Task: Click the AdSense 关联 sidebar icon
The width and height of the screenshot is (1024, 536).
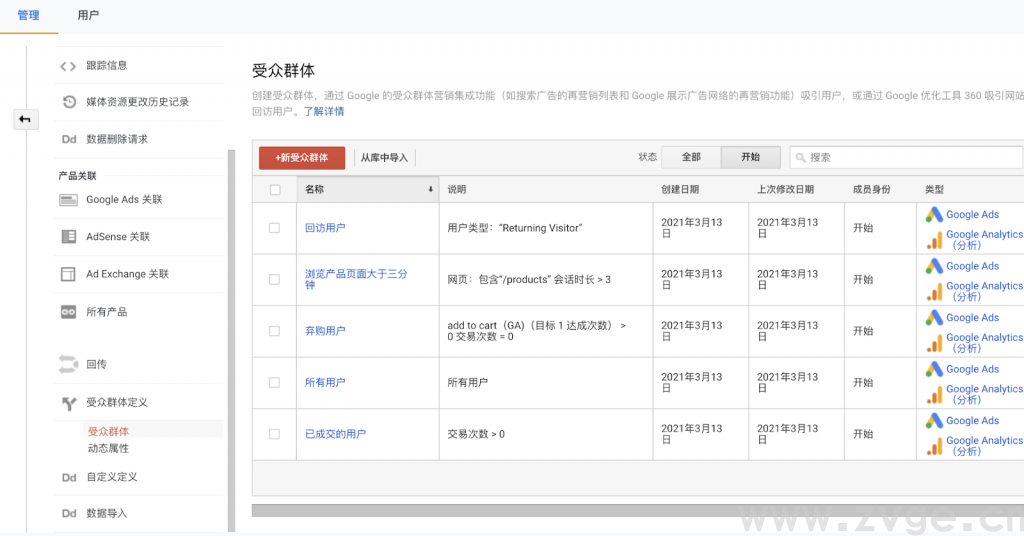Action: (69, 236)
